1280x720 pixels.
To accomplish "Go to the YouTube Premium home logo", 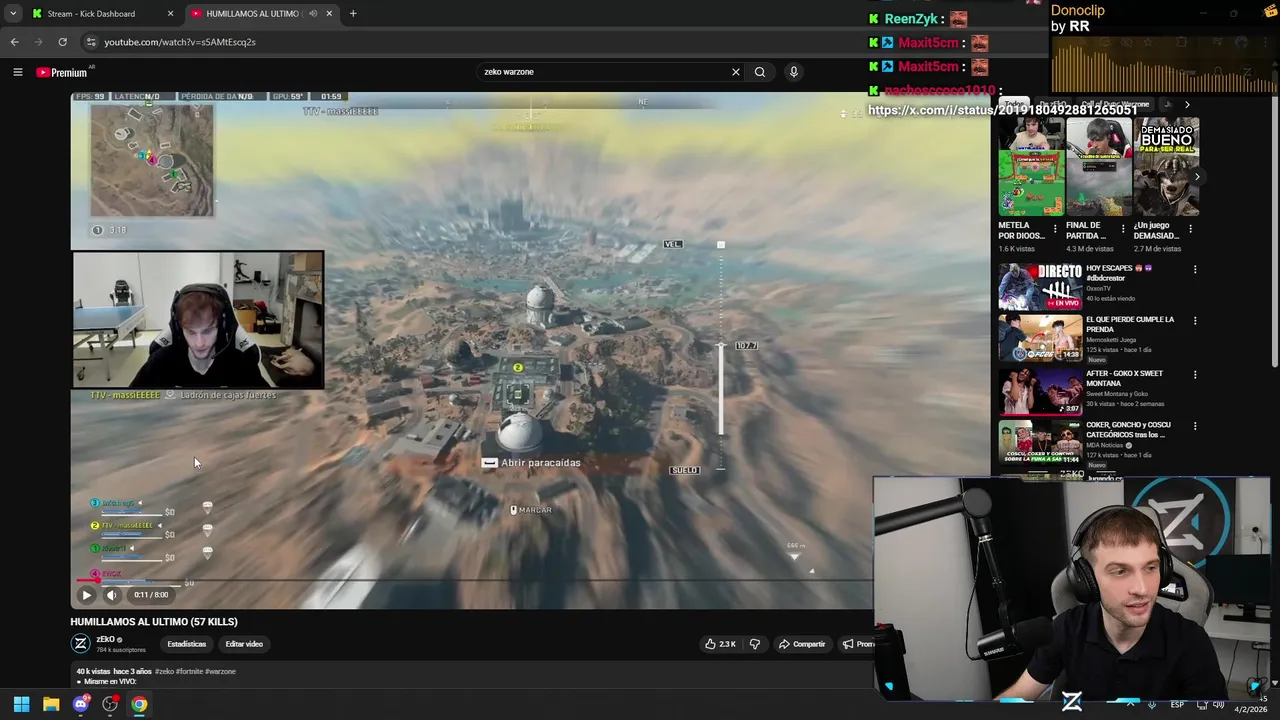I will click(62, 72).
